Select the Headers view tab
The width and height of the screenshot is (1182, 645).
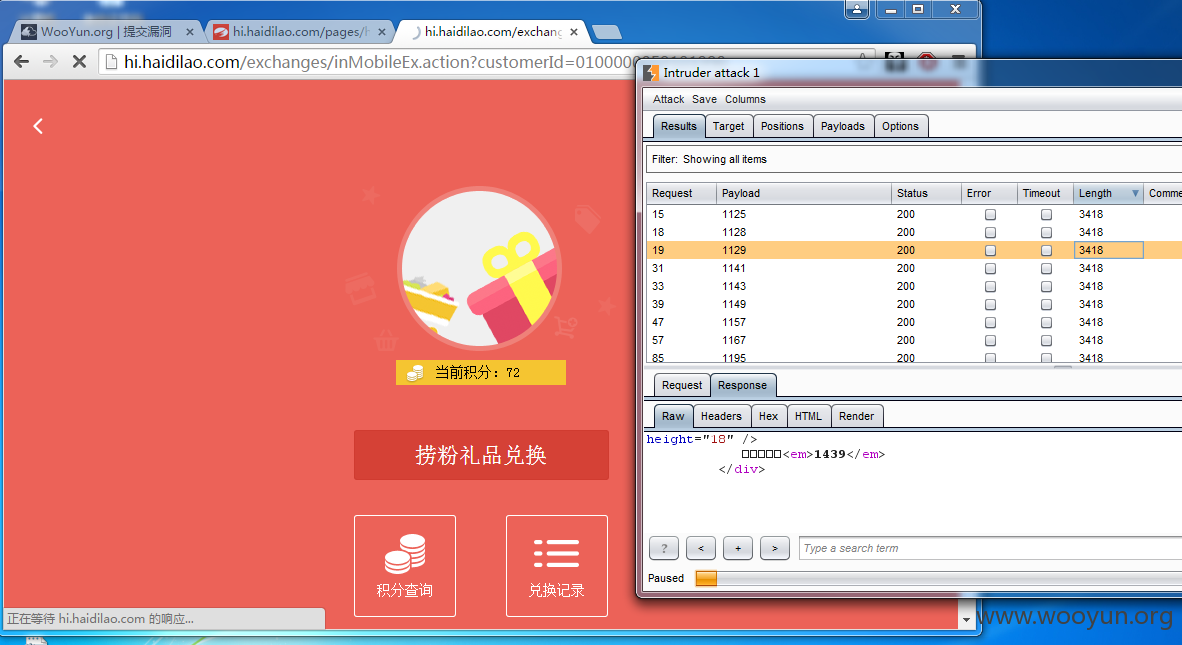721,416
